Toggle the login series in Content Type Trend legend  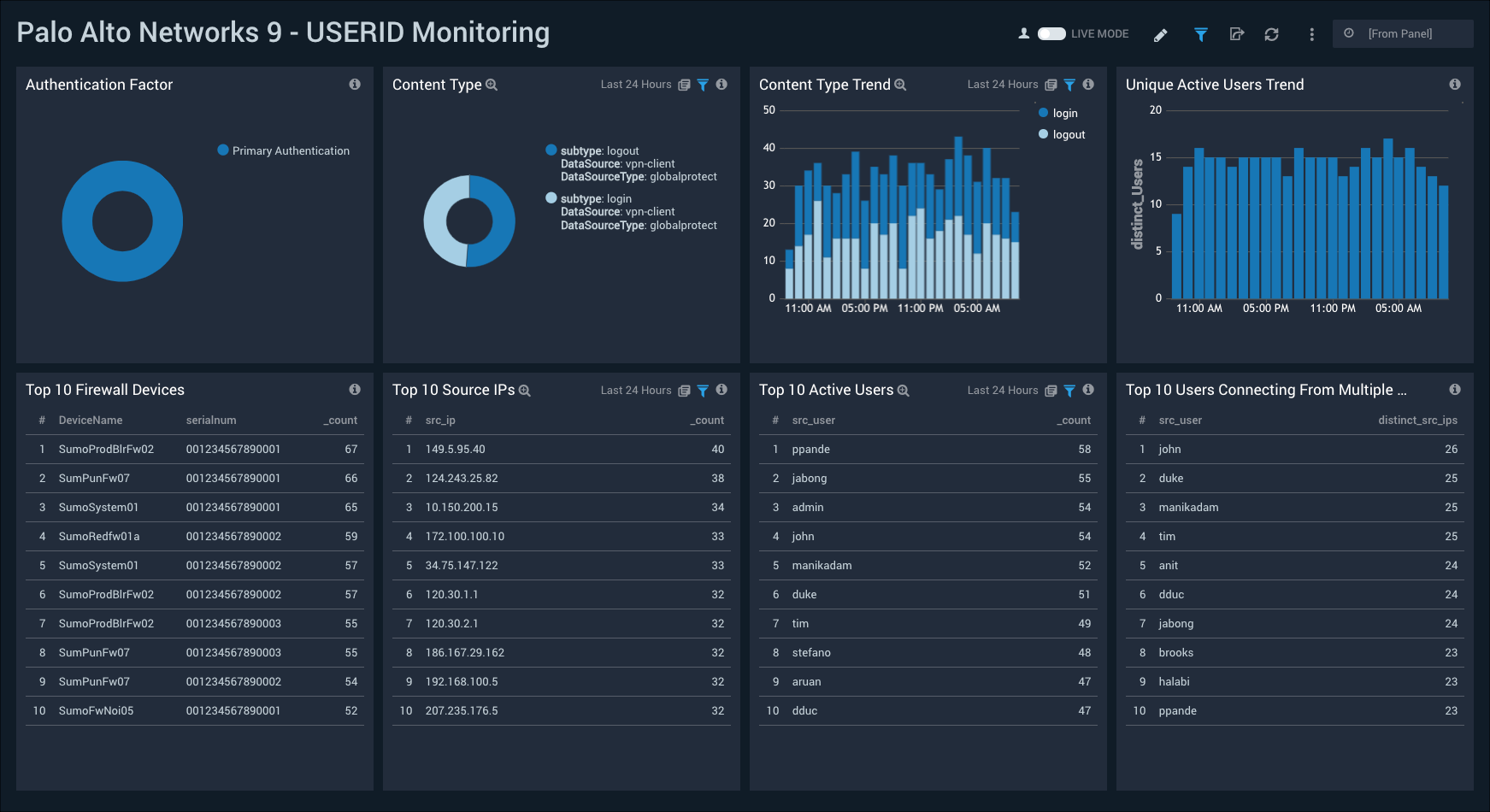[1058, 113]
